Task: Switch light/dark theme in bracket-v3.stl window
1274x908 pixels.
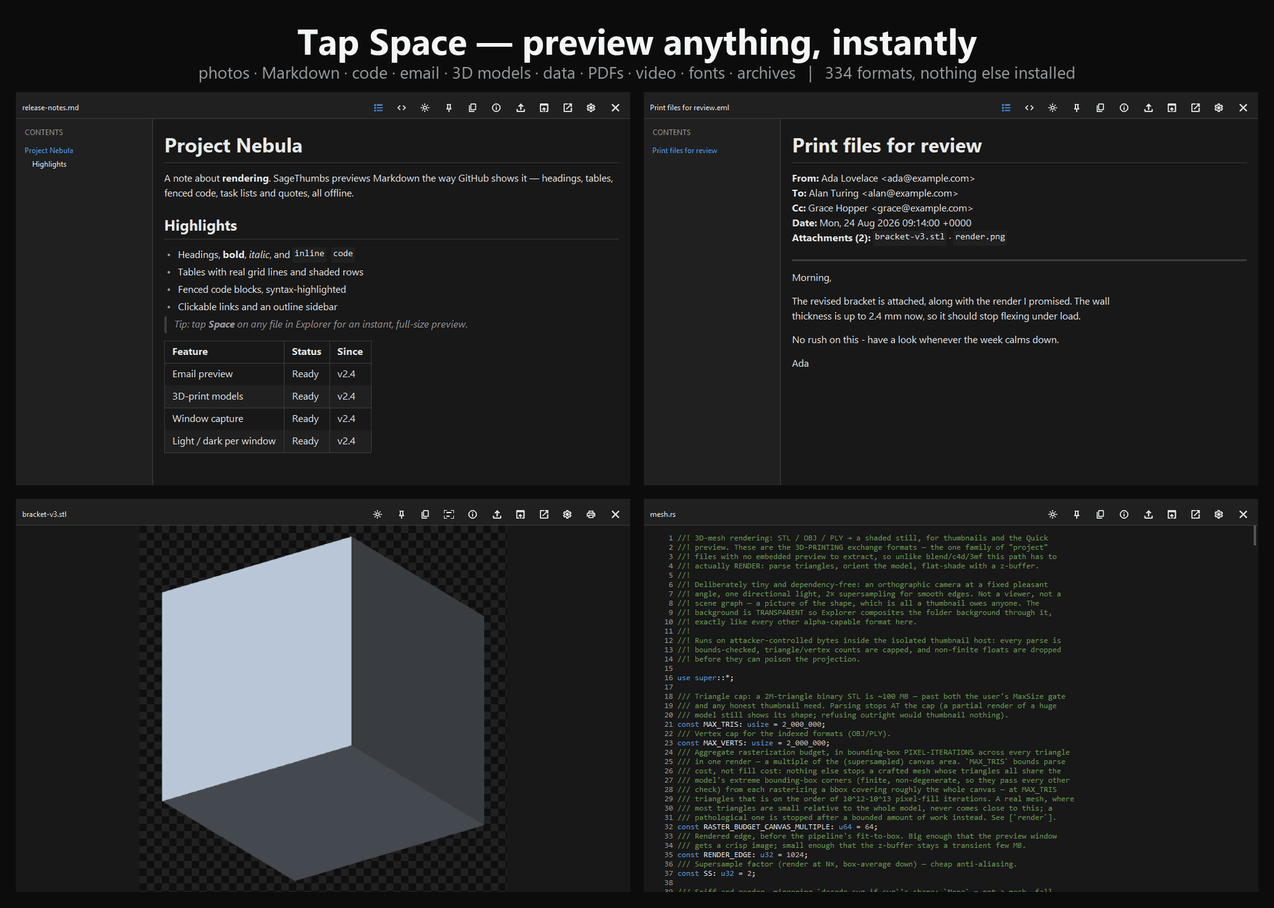Action: click(x=377, y=514)
